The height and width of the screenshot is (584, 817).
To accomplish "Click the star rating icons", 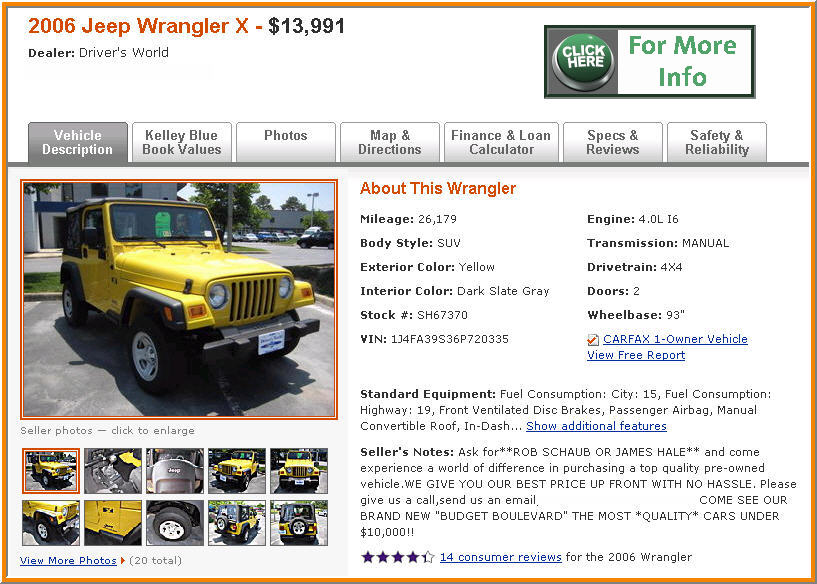I will 398,557.
